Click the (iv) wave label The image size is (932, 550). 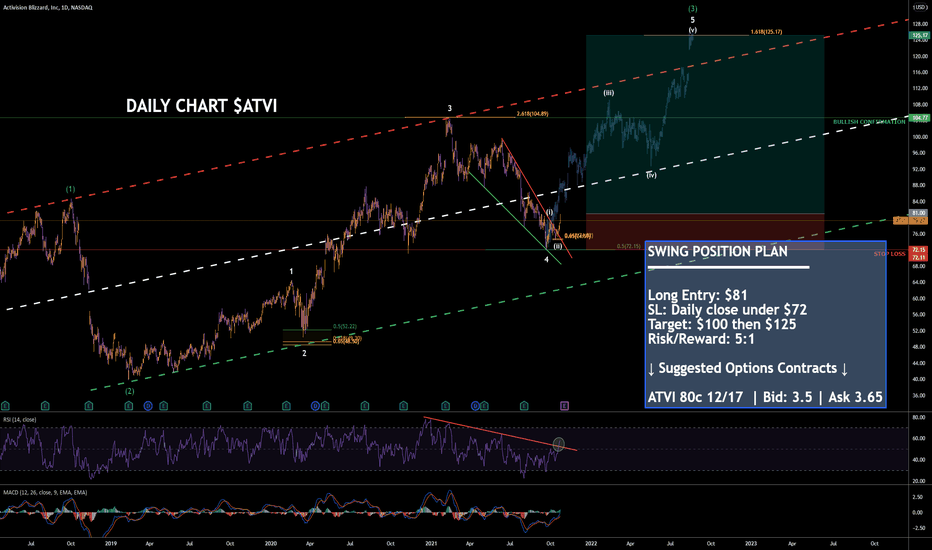point(651,175)
